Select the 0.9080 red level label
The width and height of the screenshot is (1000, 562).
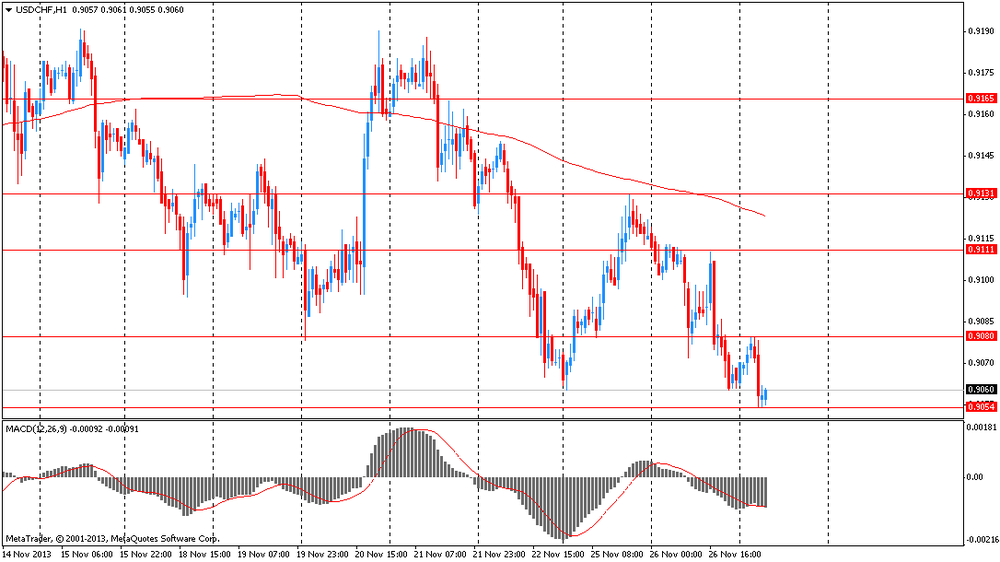980,336
